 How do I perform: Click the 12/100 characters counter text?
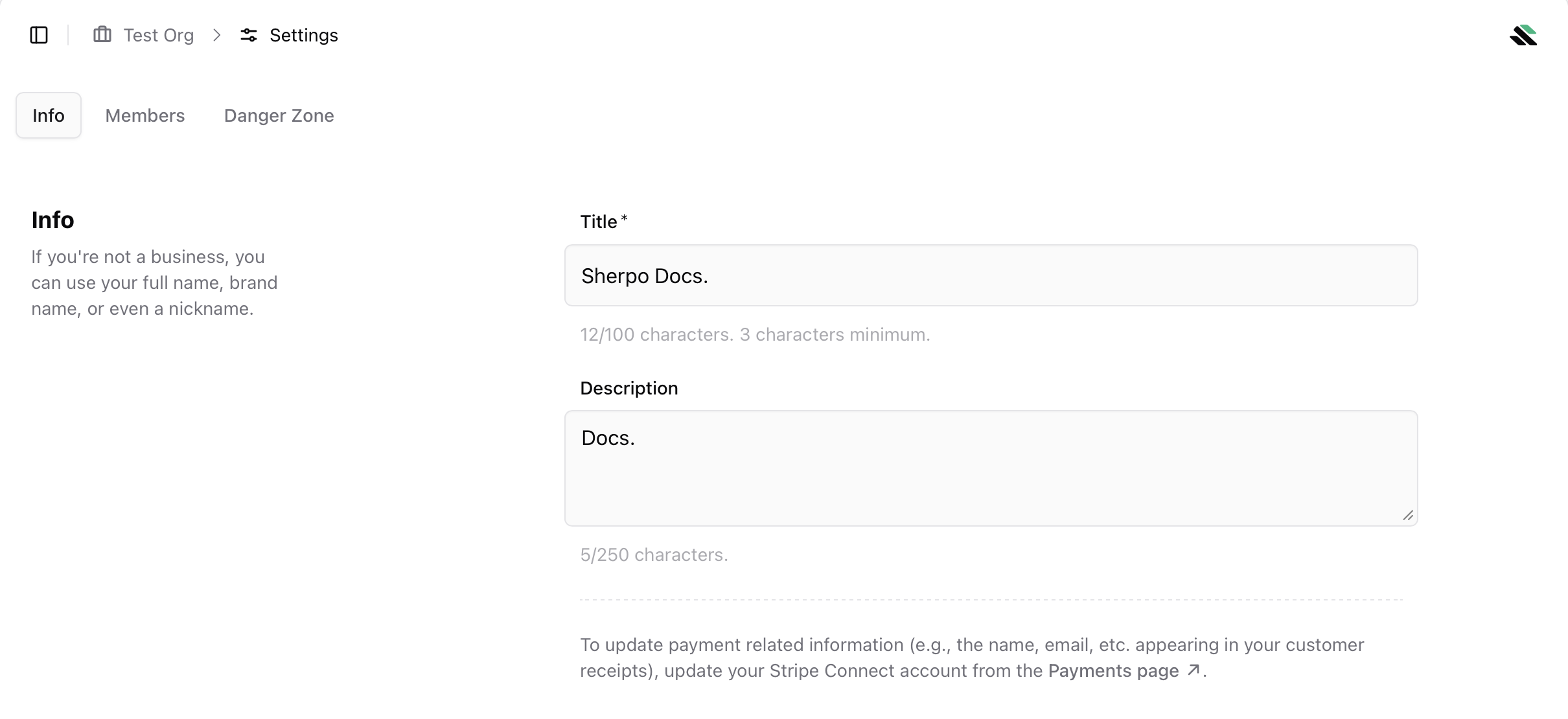point(755,334)
